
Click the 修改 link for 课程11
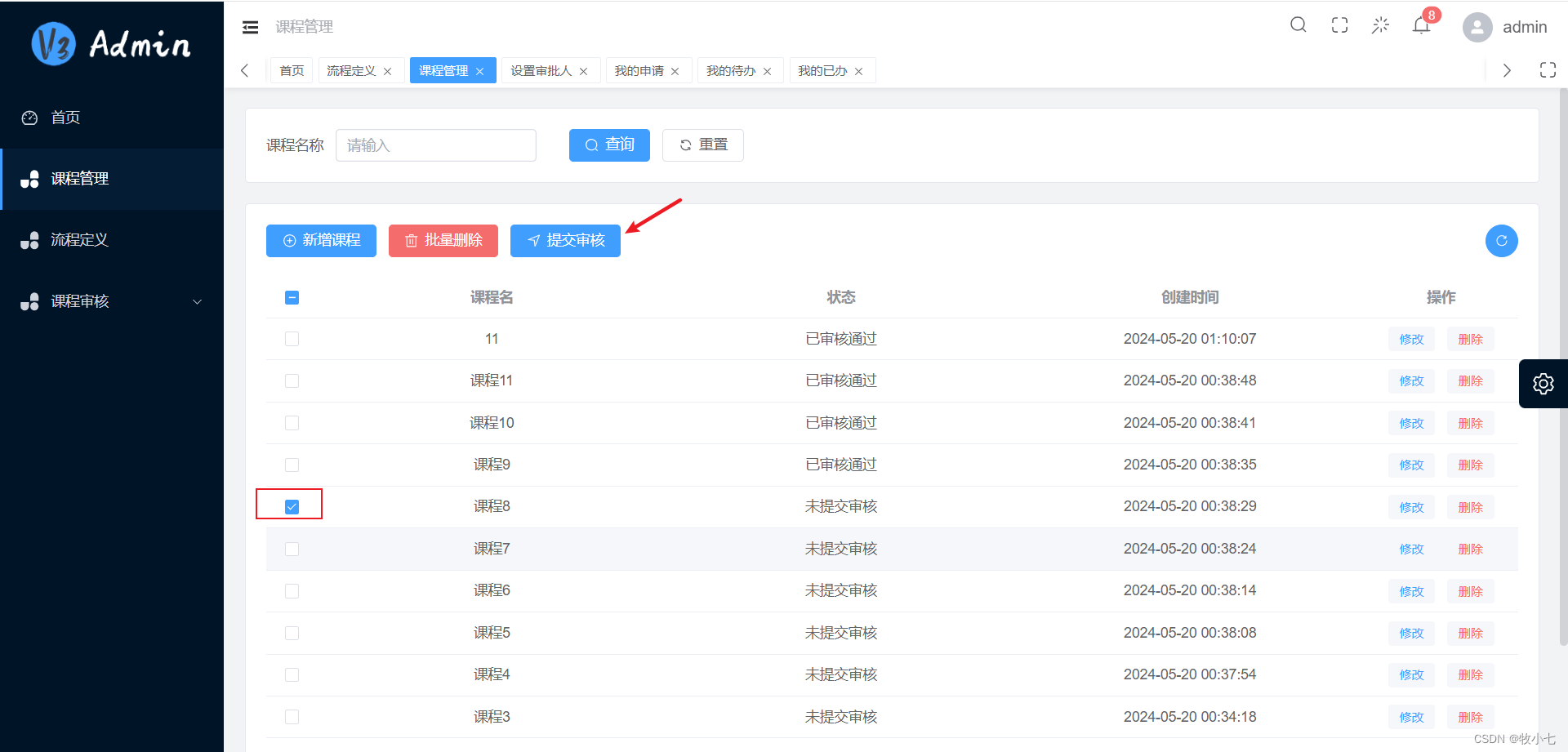[x=1410, y=380]
